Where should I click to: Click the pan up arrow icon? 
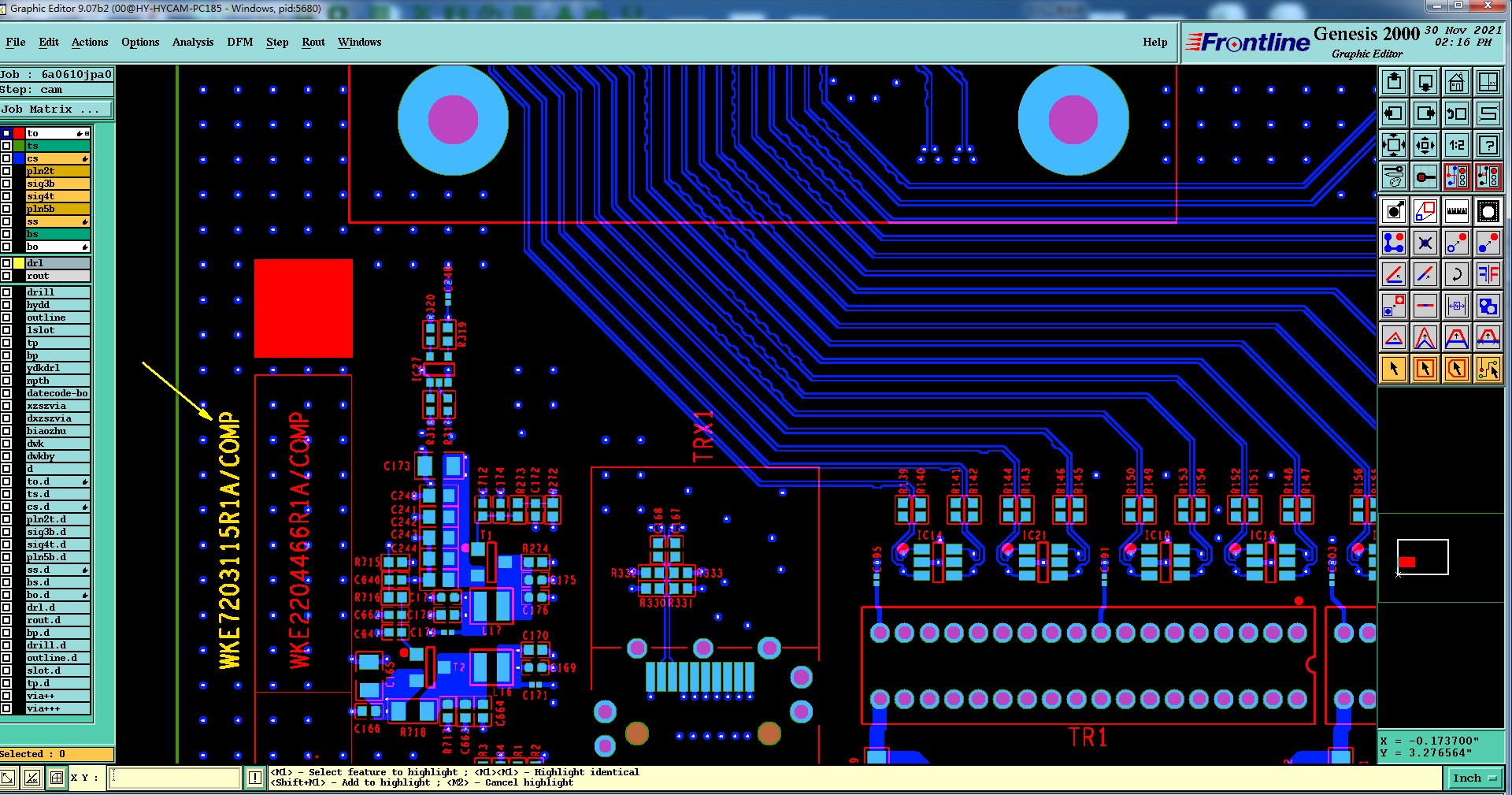coord(1394,82)
